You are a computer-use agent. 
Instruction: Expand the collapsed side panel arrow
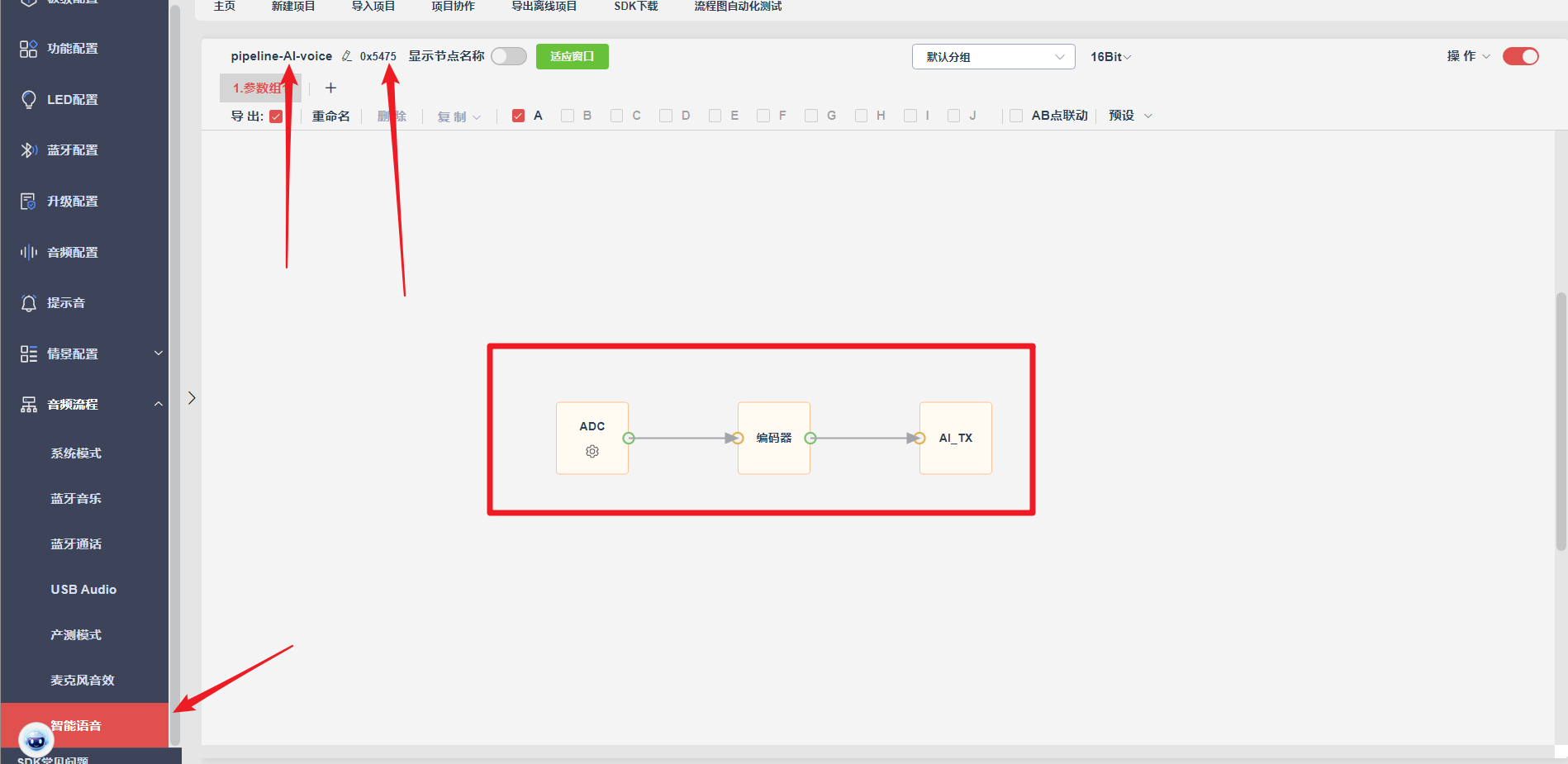point(192,398)
